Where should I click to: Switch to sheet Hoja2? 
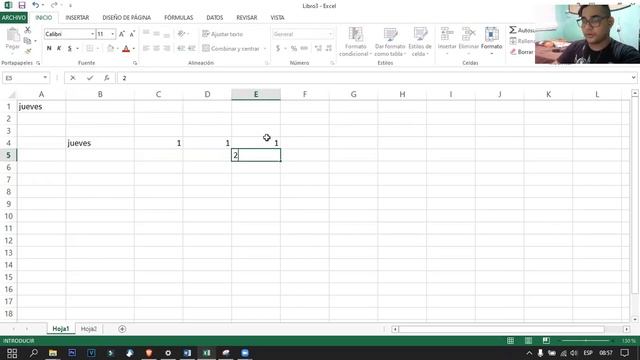click(x=89, y=329)
